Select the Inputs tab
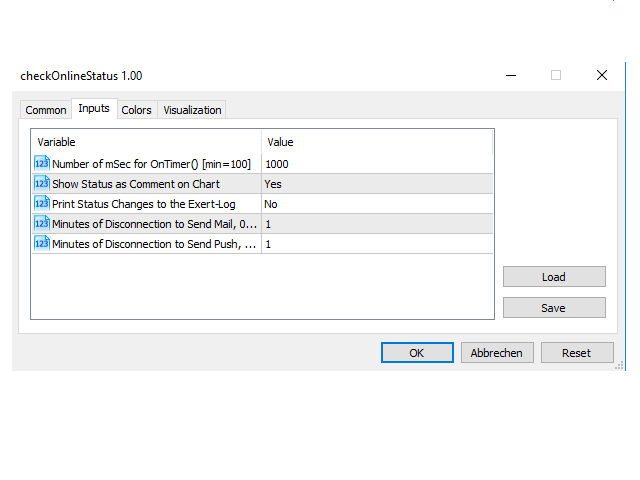The image size is (640, 480). point(94,109)
